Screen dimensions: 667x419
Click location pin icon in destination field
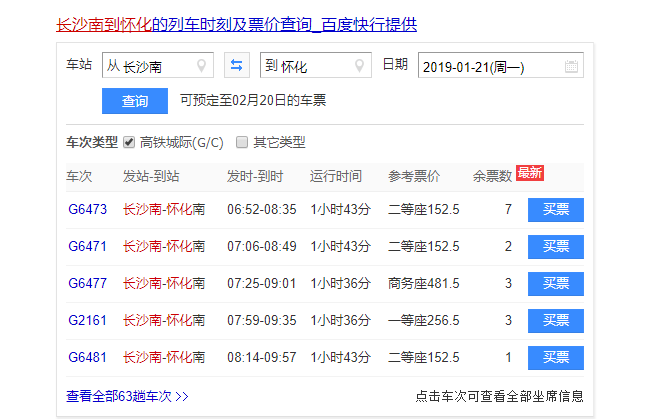point(361,67)
